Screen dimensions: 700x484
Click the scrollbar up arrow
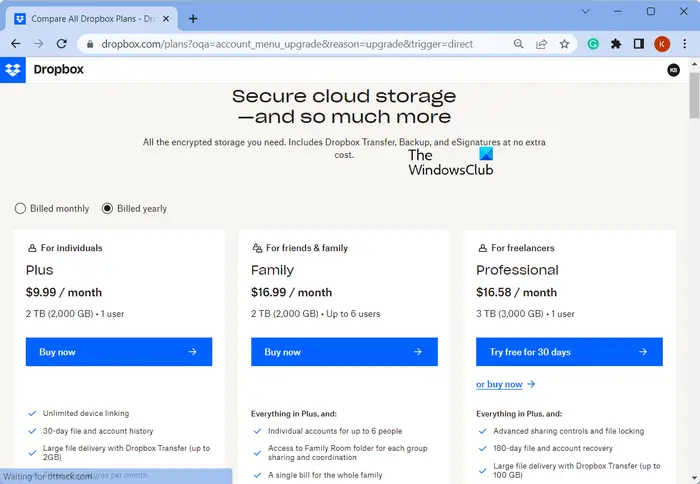coord(694,65)
